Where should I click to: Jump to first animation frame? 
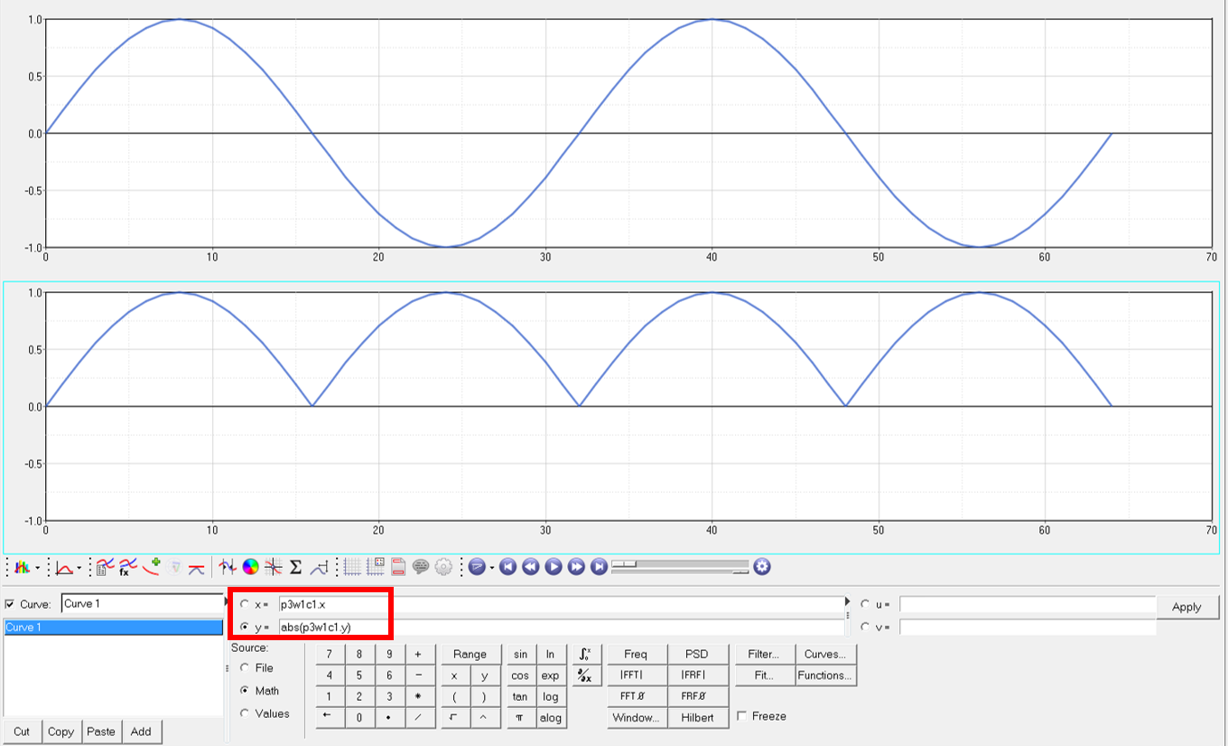pyautogui.click(x=508, y=567)
